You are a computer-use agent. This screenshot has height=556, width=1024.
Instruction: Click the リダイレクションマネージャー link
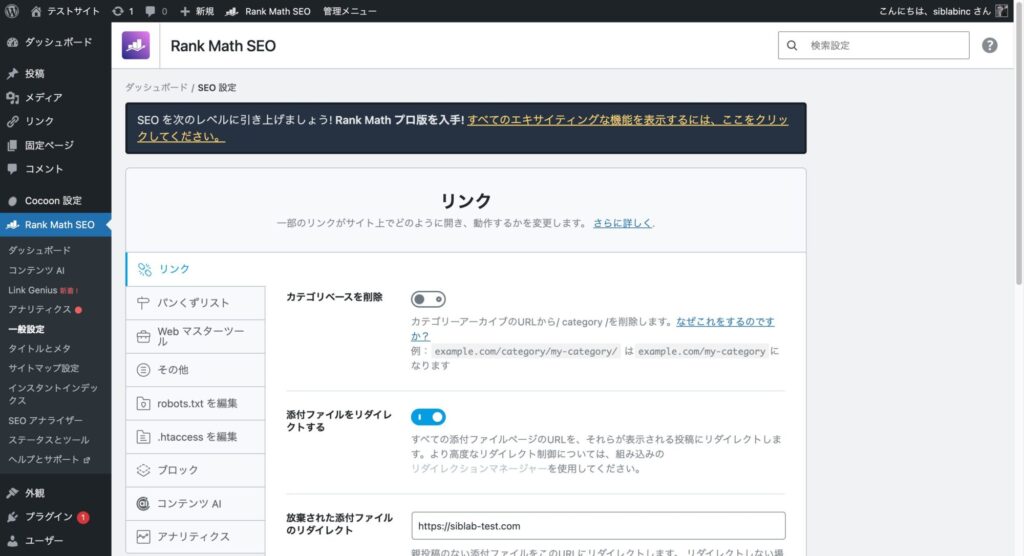(479, 468)
